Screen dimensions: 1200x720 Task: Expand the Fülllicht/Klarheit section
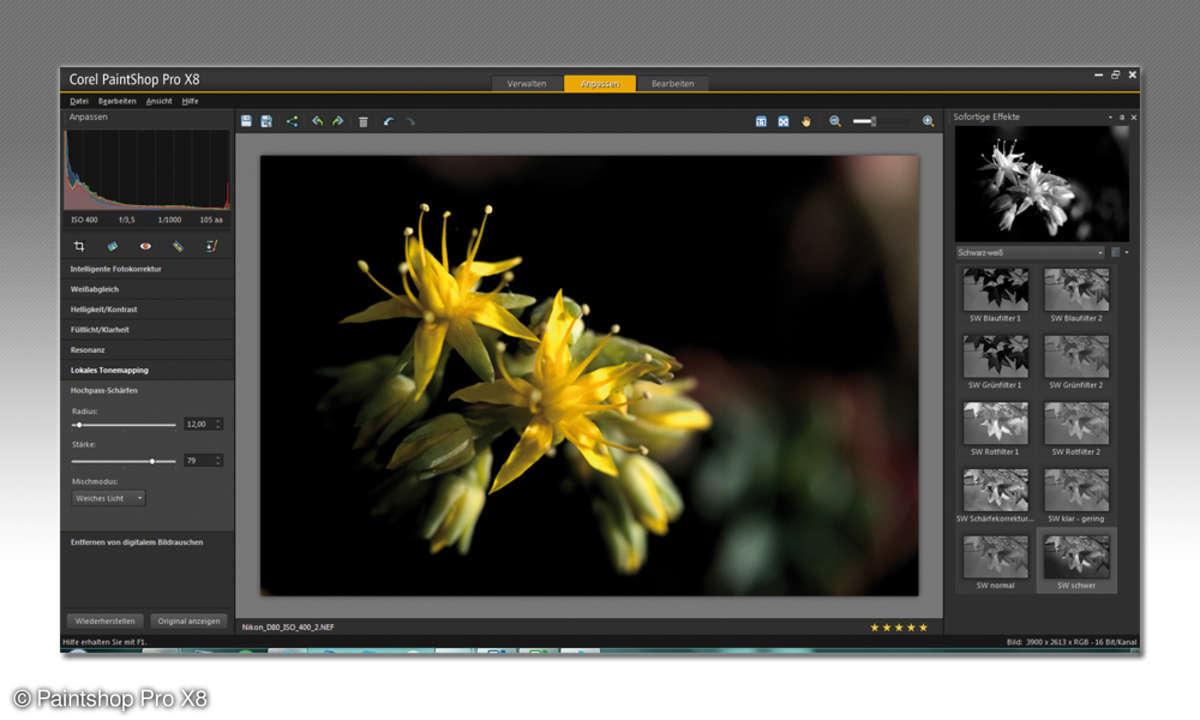147,329
